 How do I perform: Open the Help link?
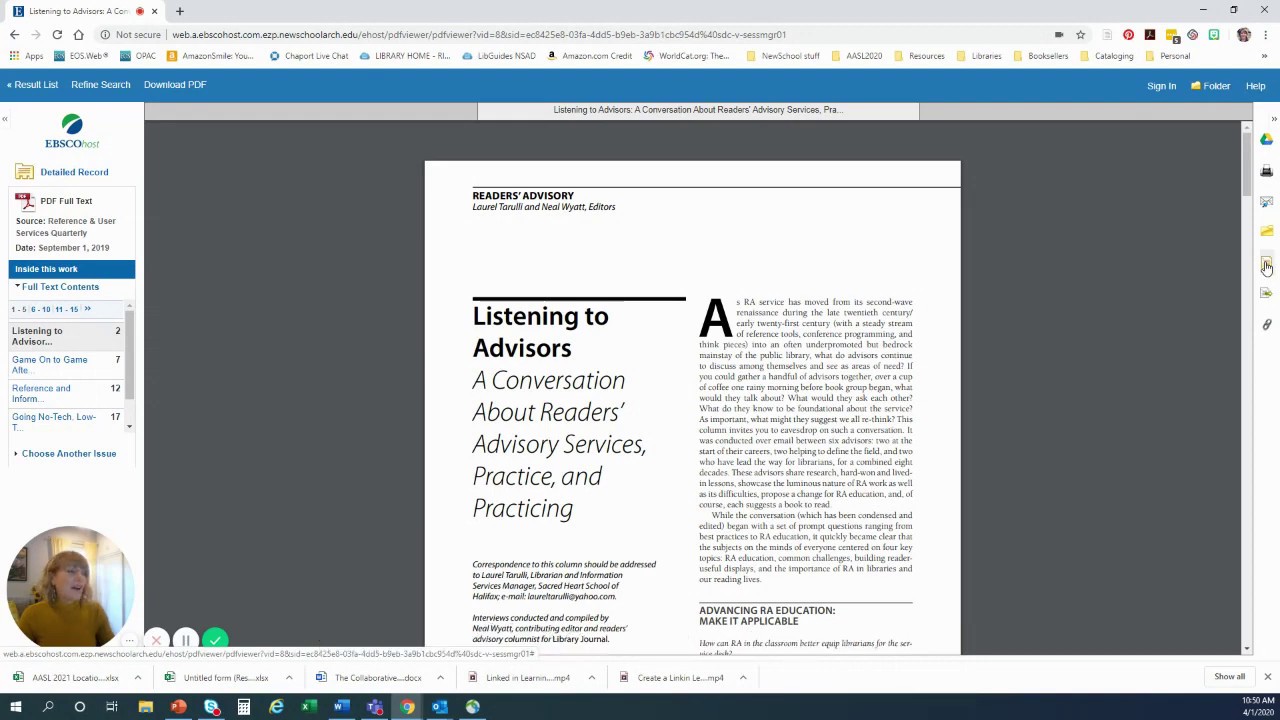[x=1255, y=86]
